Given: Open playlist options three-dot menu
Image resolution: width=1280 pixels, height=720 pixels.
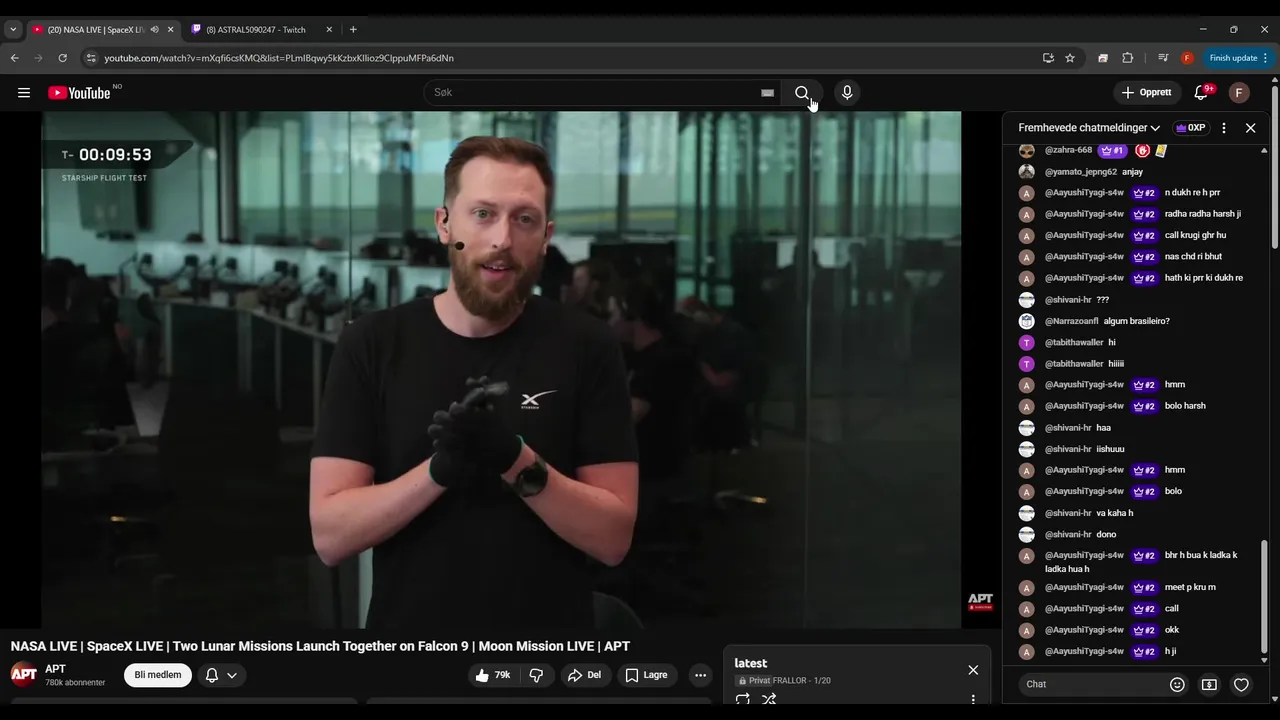Looking at the screenshot, I should (973, 700).
